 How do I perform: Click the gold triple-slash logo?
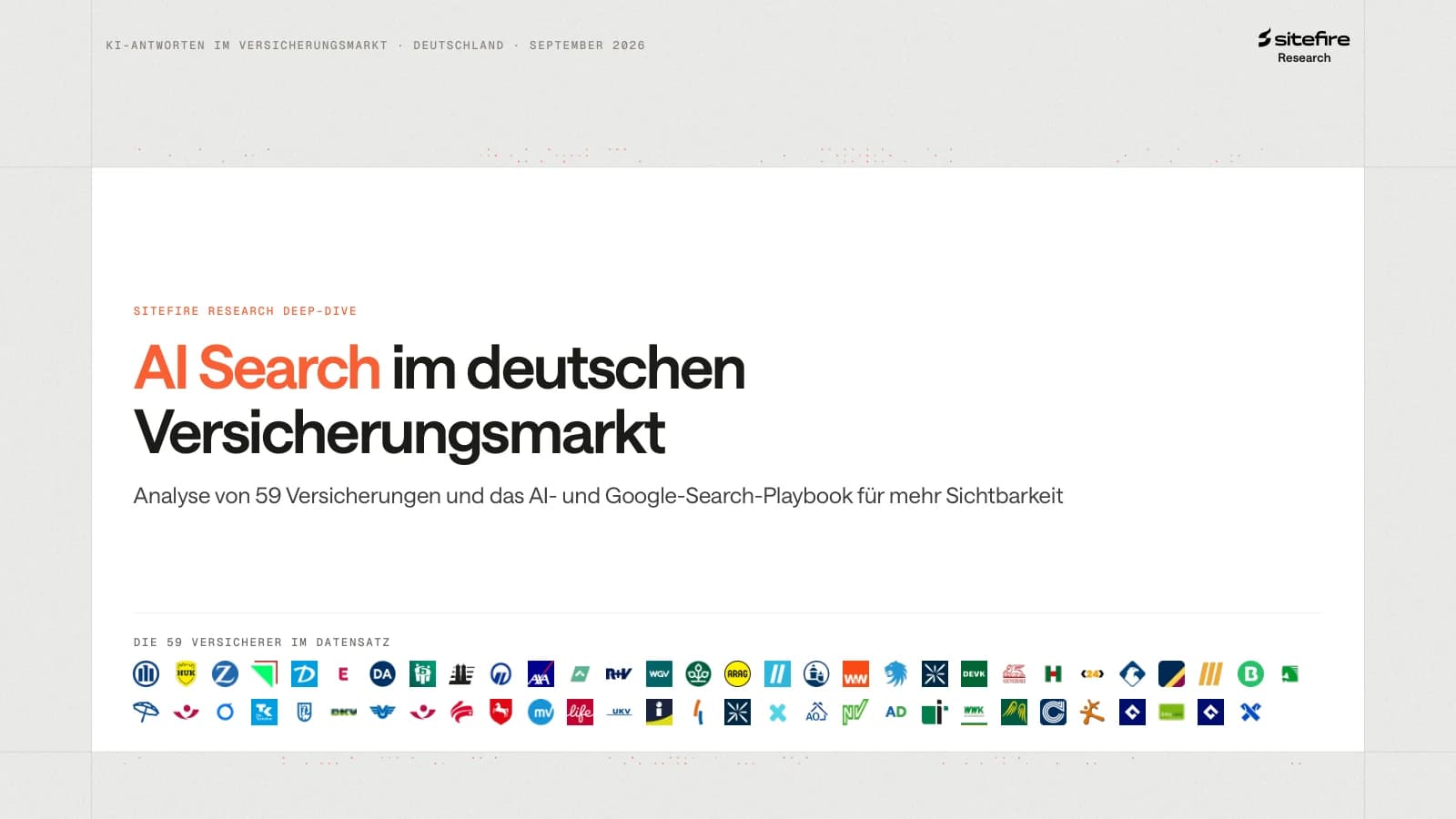pos(1210,673)
